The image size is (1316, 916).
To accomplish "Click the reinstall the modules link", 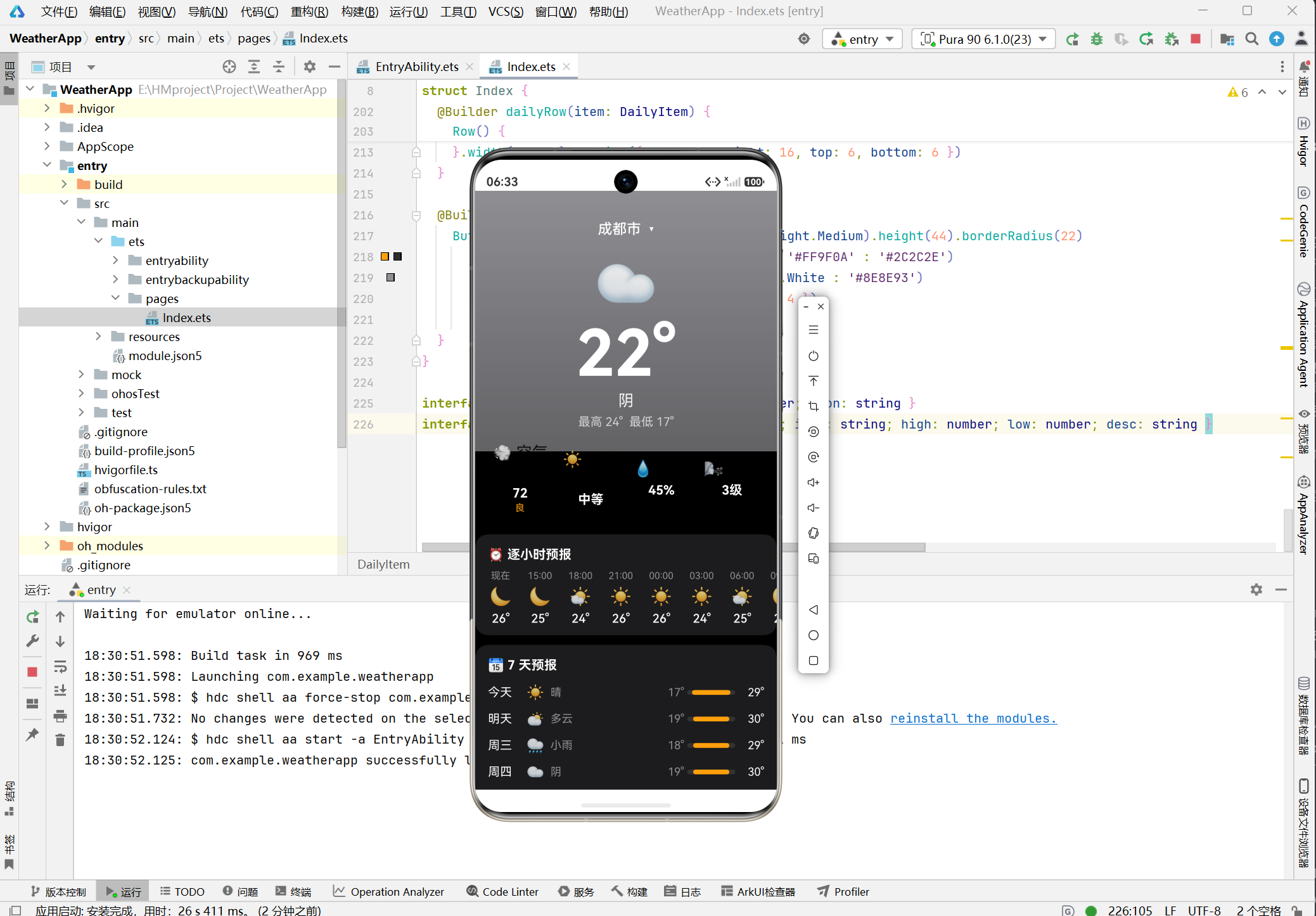I will click(973, 718).
